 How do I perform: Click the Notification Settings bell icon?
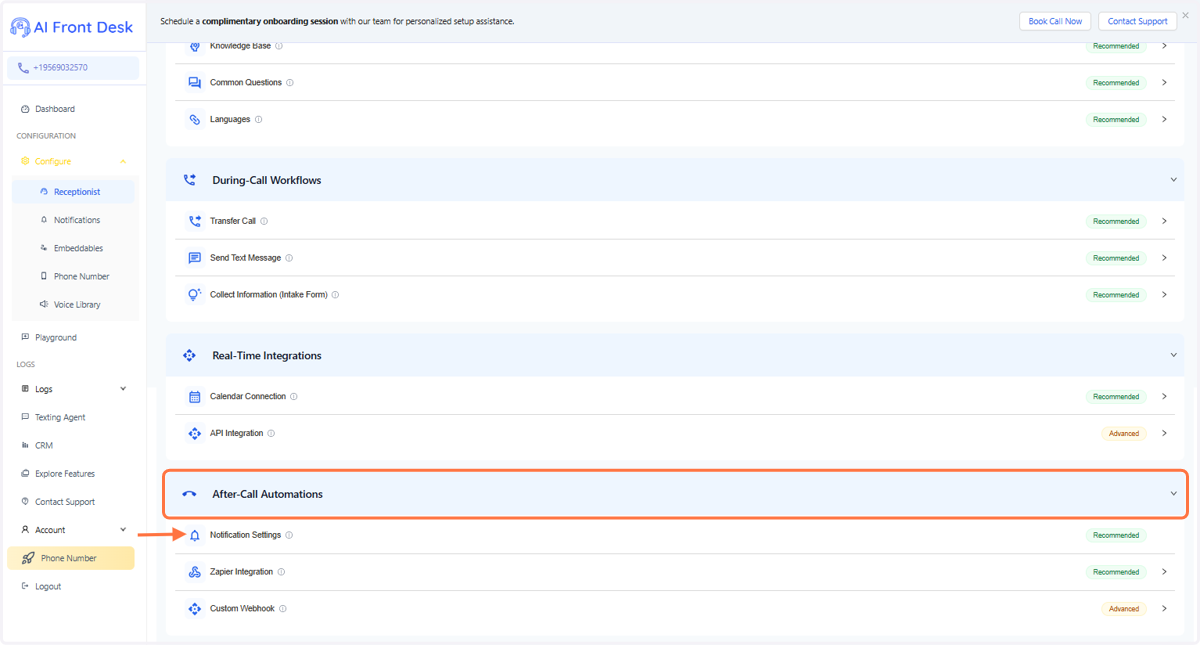[x=195, y=536]
